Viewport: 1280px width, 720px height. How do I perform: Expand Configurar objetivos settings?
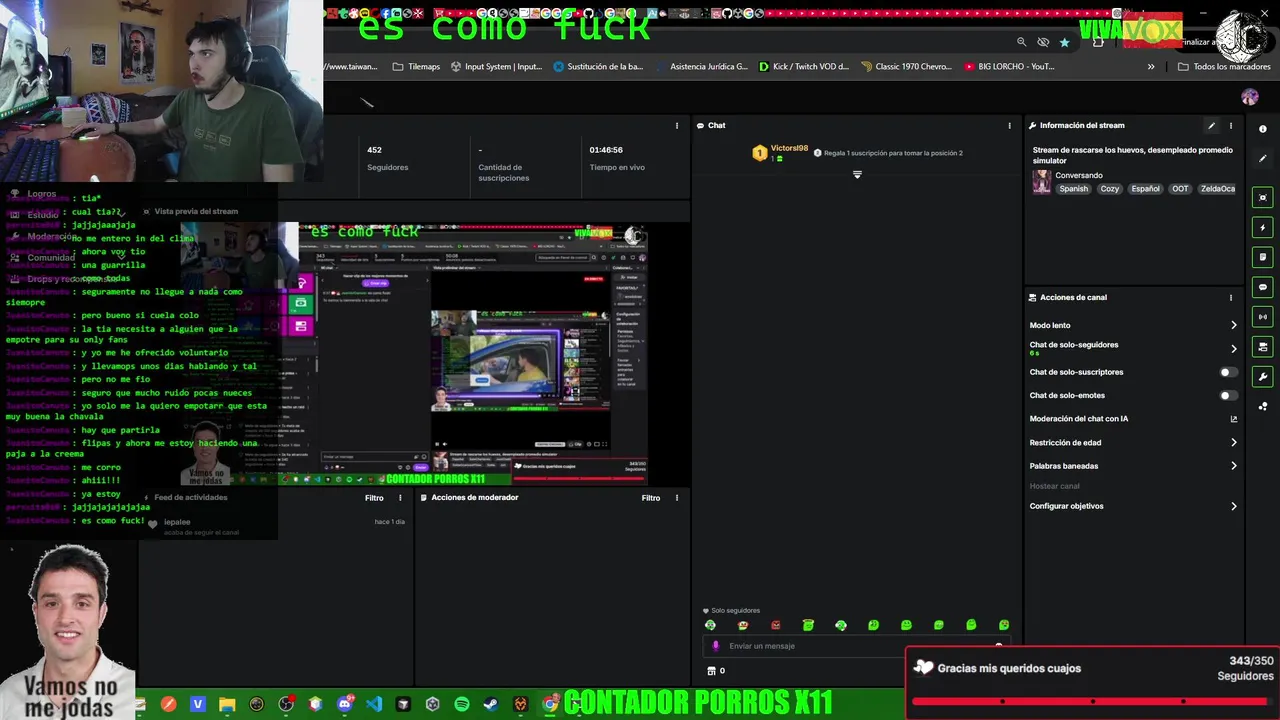coord(1233,506)
